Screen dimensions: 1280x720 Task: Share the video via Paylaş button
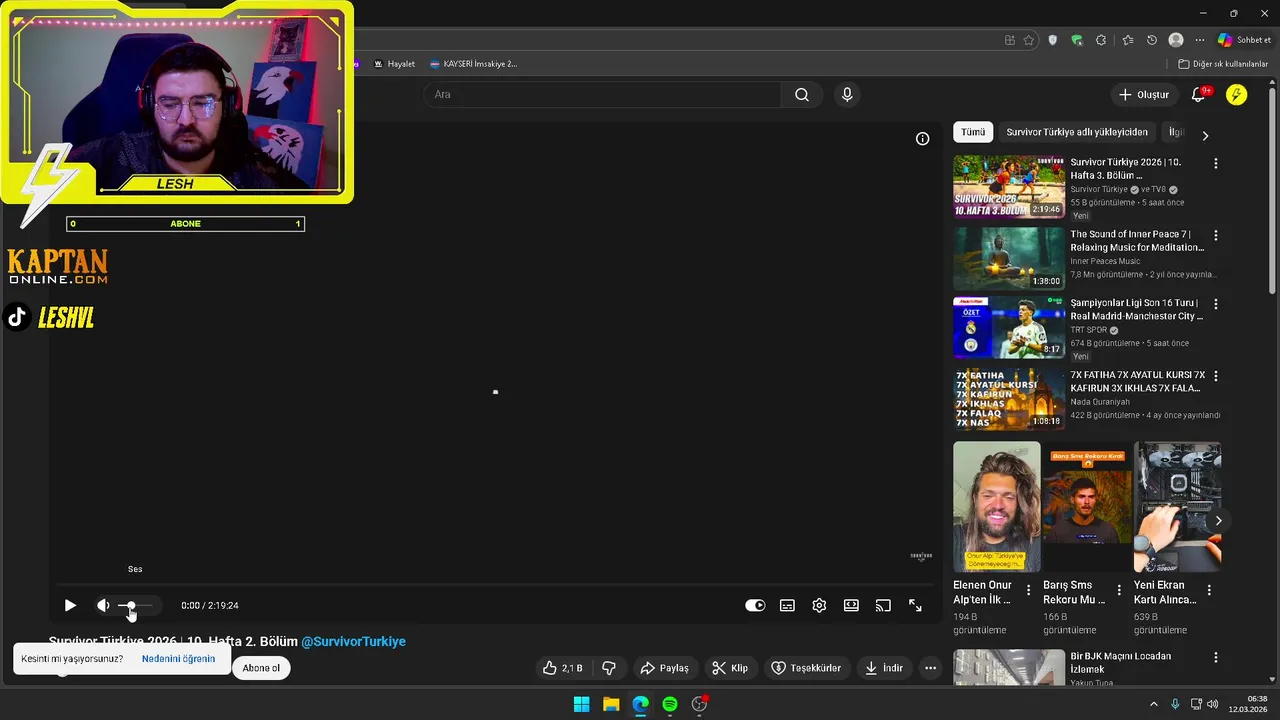665,668
